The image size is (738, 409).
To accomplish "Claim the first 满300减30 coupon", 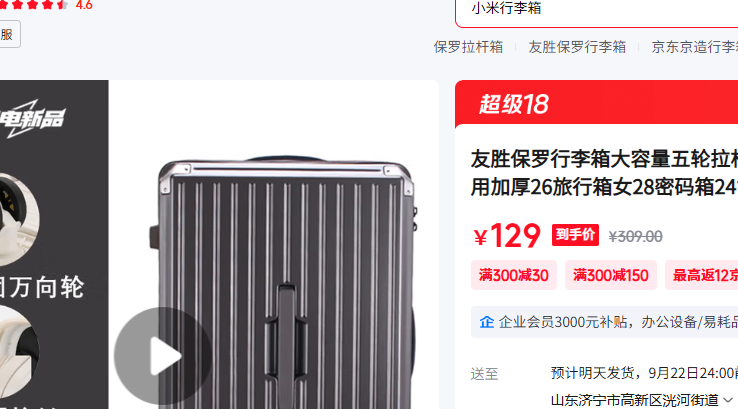I will pos(513,275).
